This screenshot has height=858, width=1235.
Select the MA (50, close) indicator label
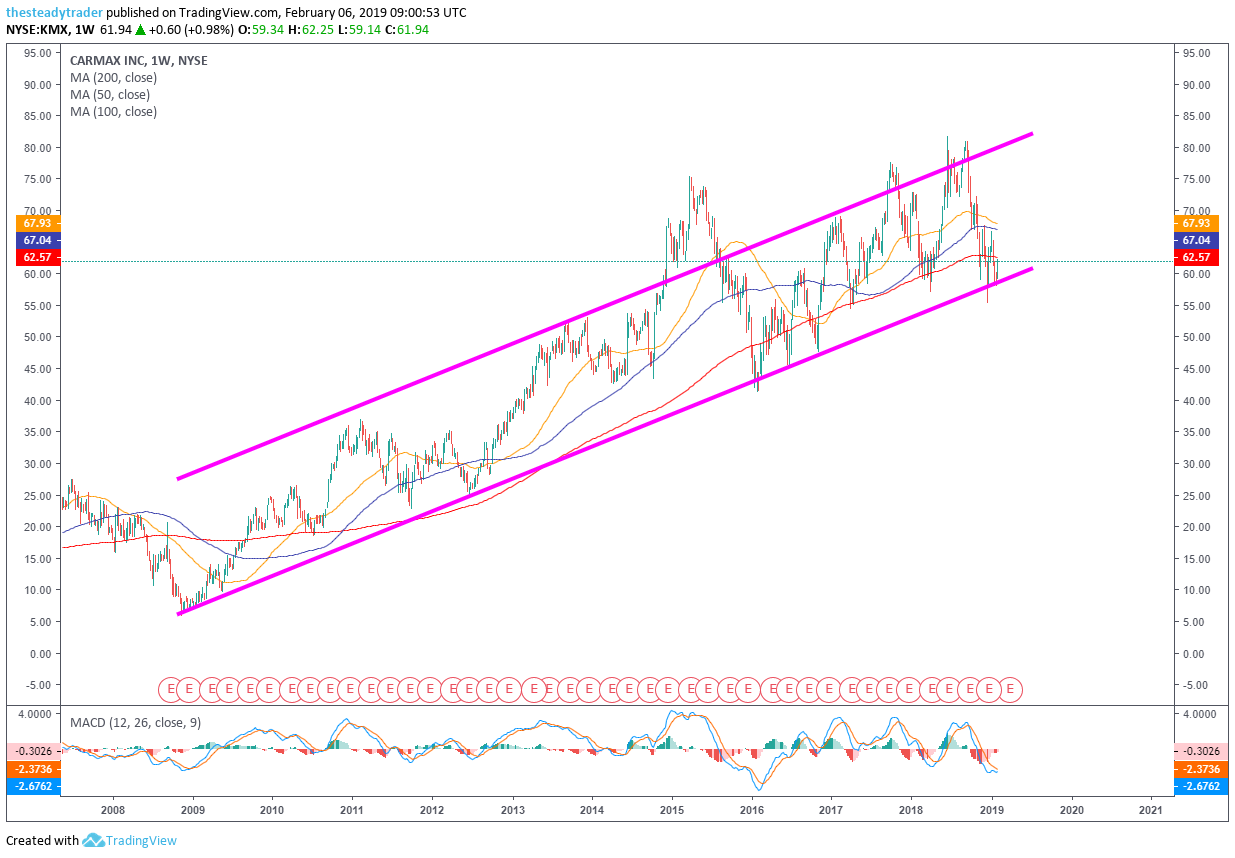pos(110,94)
